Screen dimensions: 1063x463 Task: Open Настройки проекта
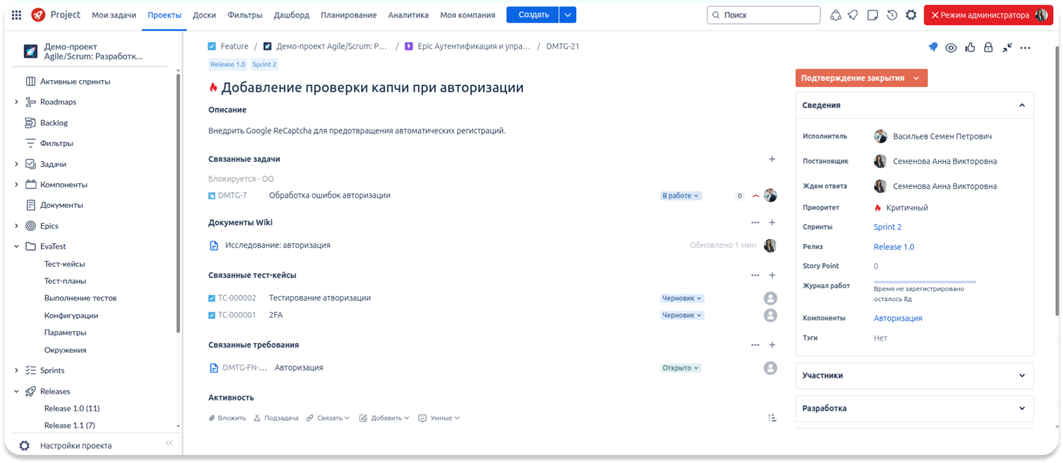(76, 446)
